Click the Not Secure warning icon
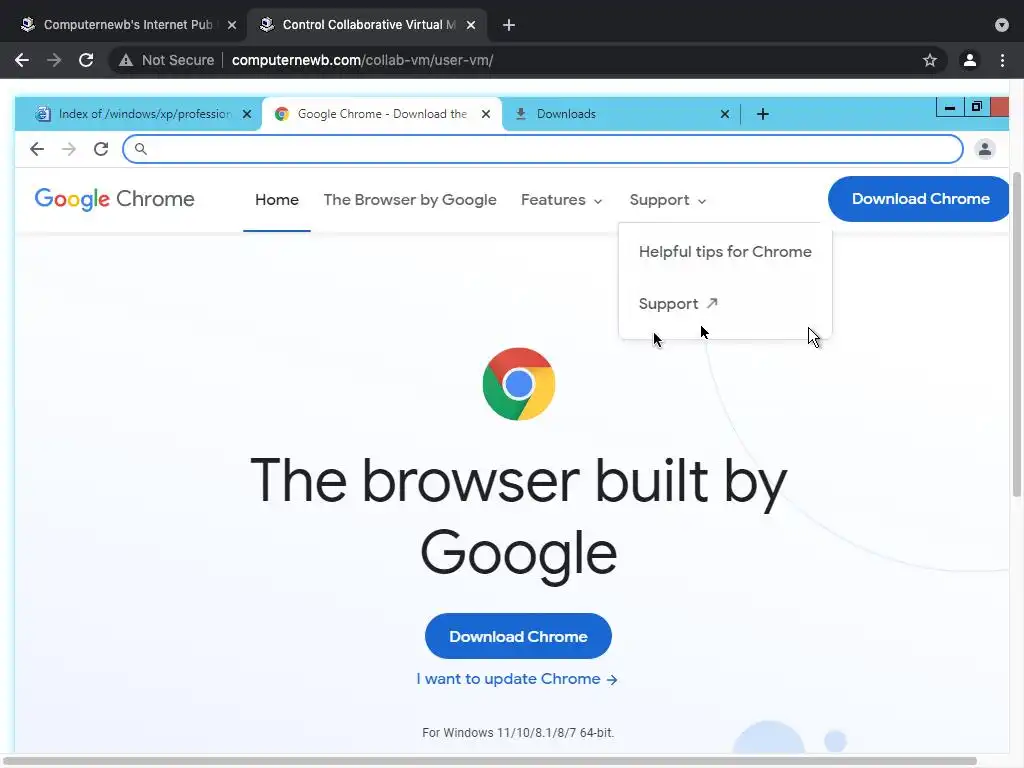 [x=126, y=60]
